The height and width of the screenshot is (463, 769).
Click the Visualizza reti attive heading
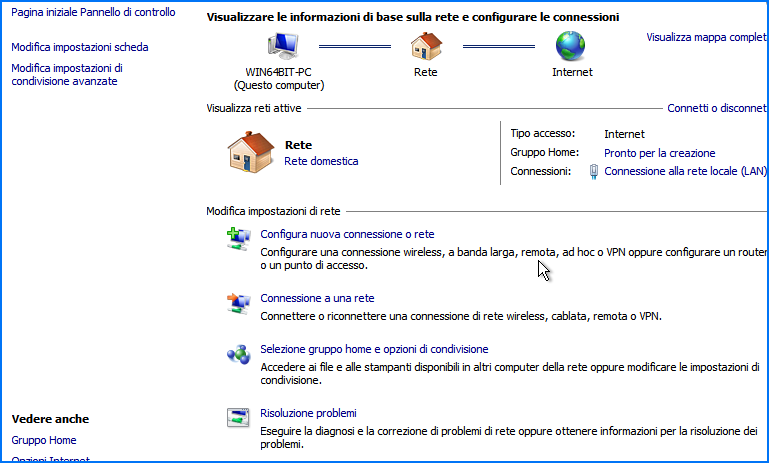click(x=254, y=108)
